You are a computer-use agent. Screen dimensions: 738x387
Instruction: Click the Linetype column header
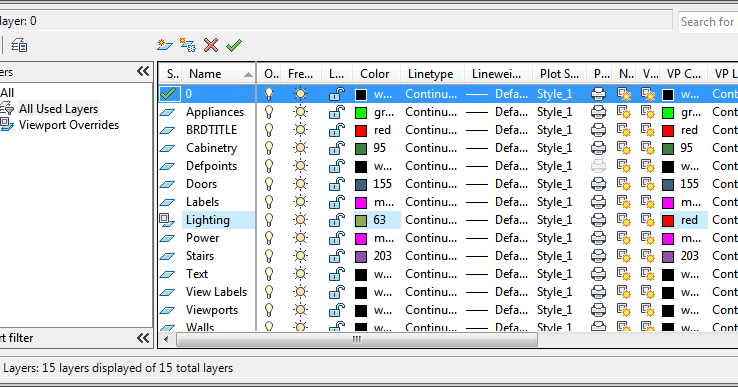(433, 74)
